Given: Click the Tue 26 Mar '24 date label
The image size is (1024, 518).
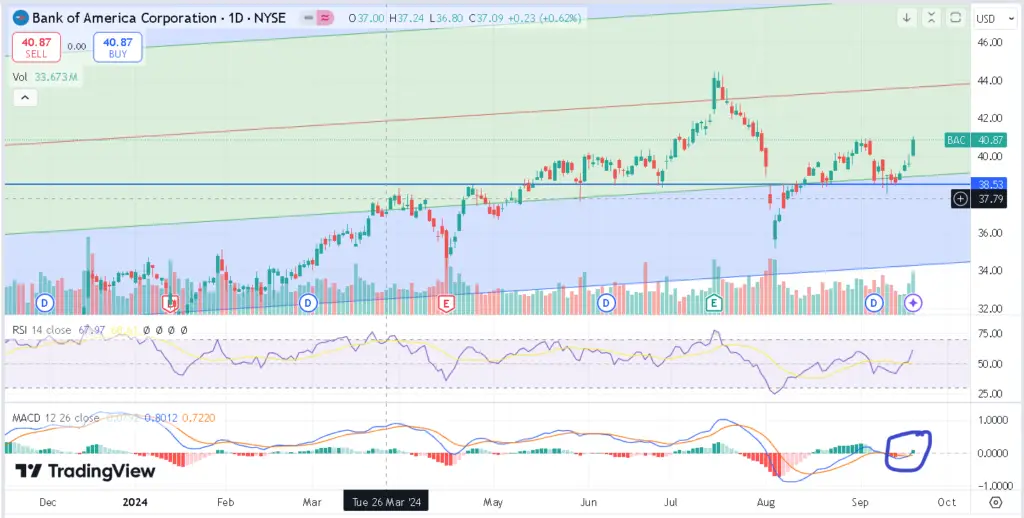Looking at the screenshot, I should click(386, 502).
